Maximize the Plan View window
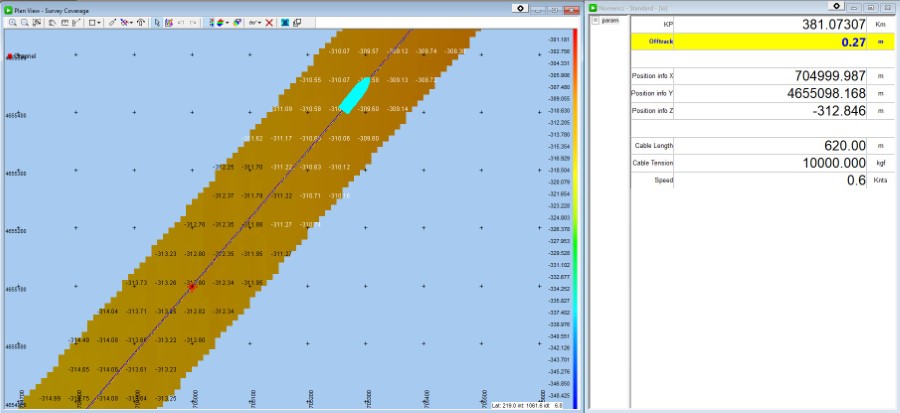This screenshot has height=413, width=900. pyautogui.click(x=554, y=10)
